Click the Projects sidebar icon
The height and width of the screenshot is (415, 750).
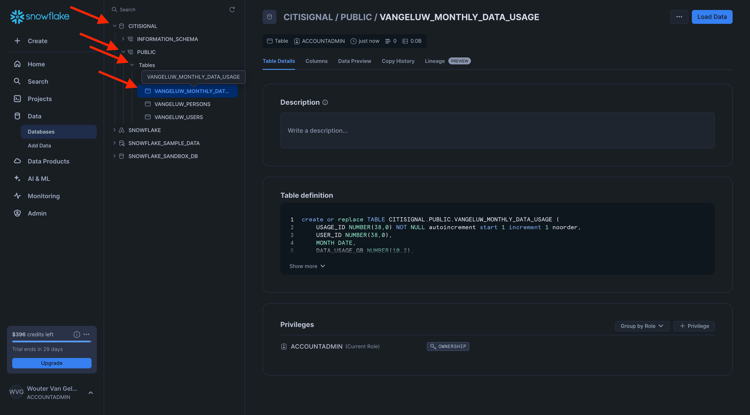[x=17, y=99]
